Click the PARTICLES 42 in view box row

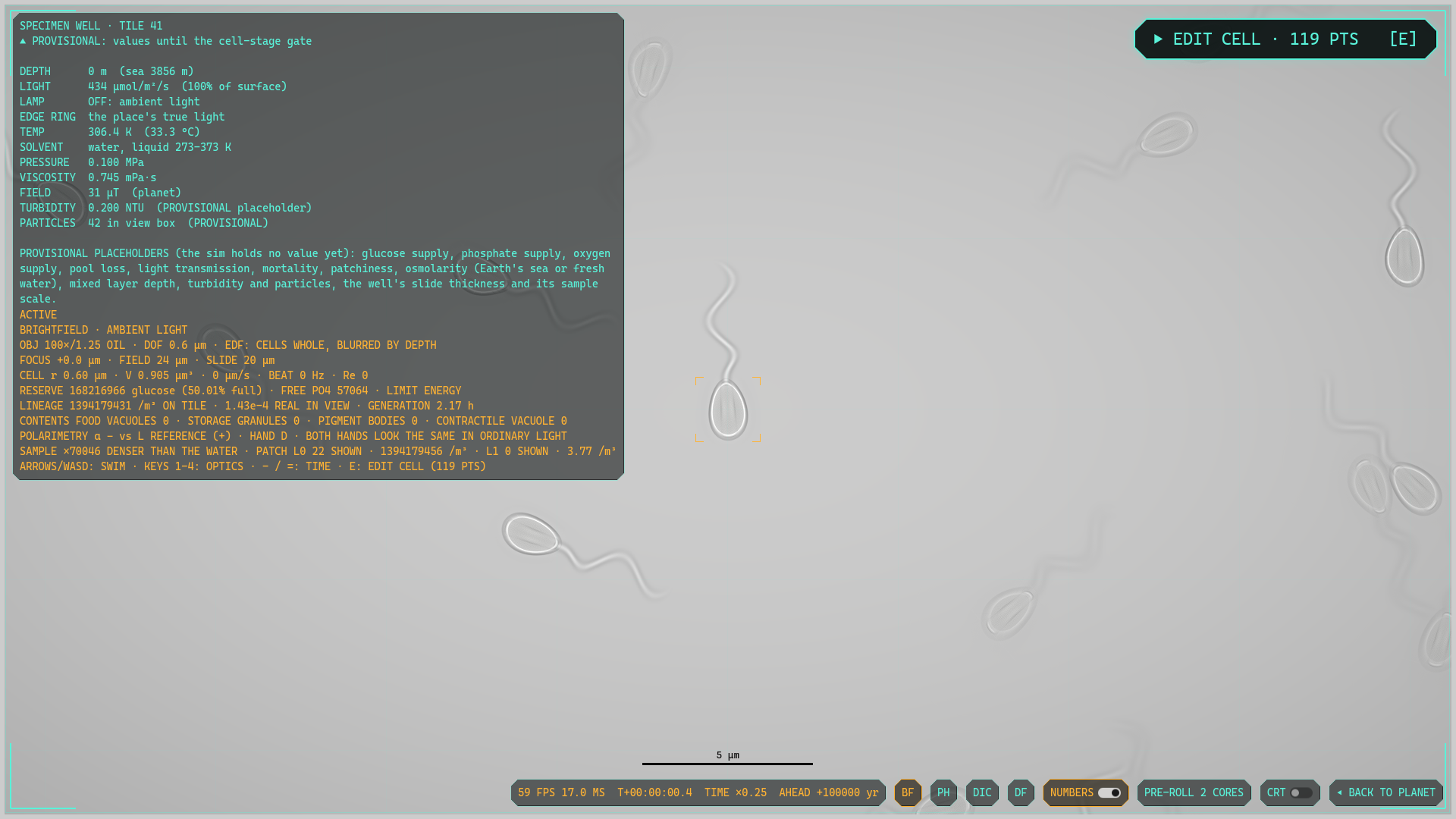[144, 223]
